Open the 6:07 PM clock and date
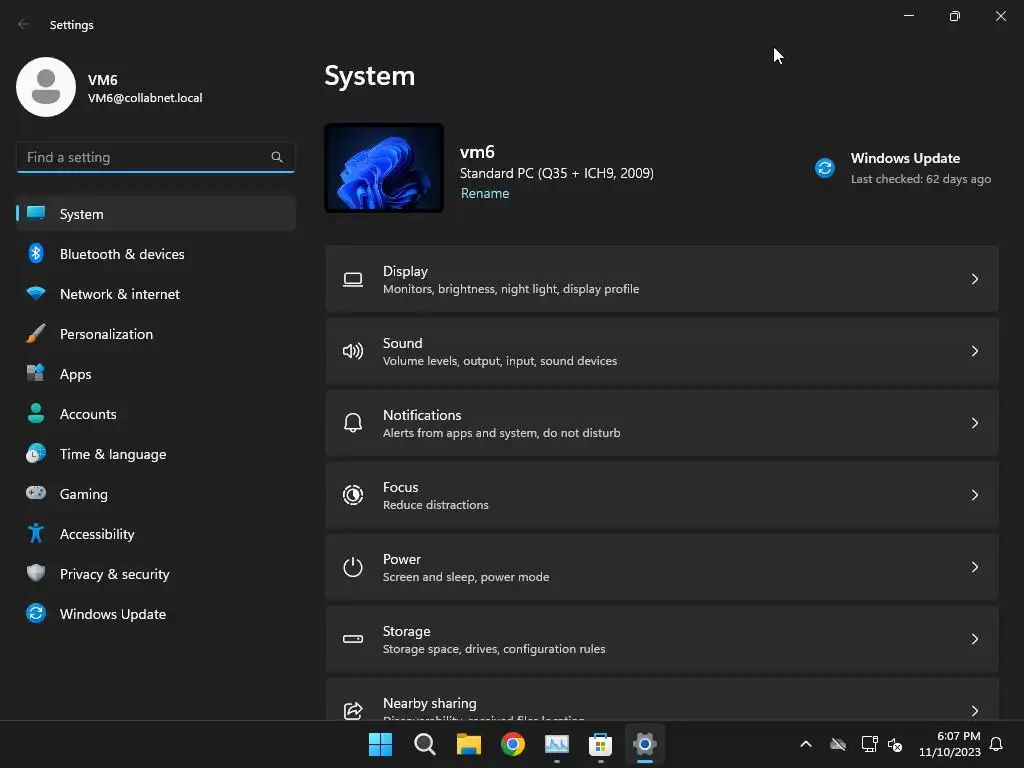 tap(950, 744)
